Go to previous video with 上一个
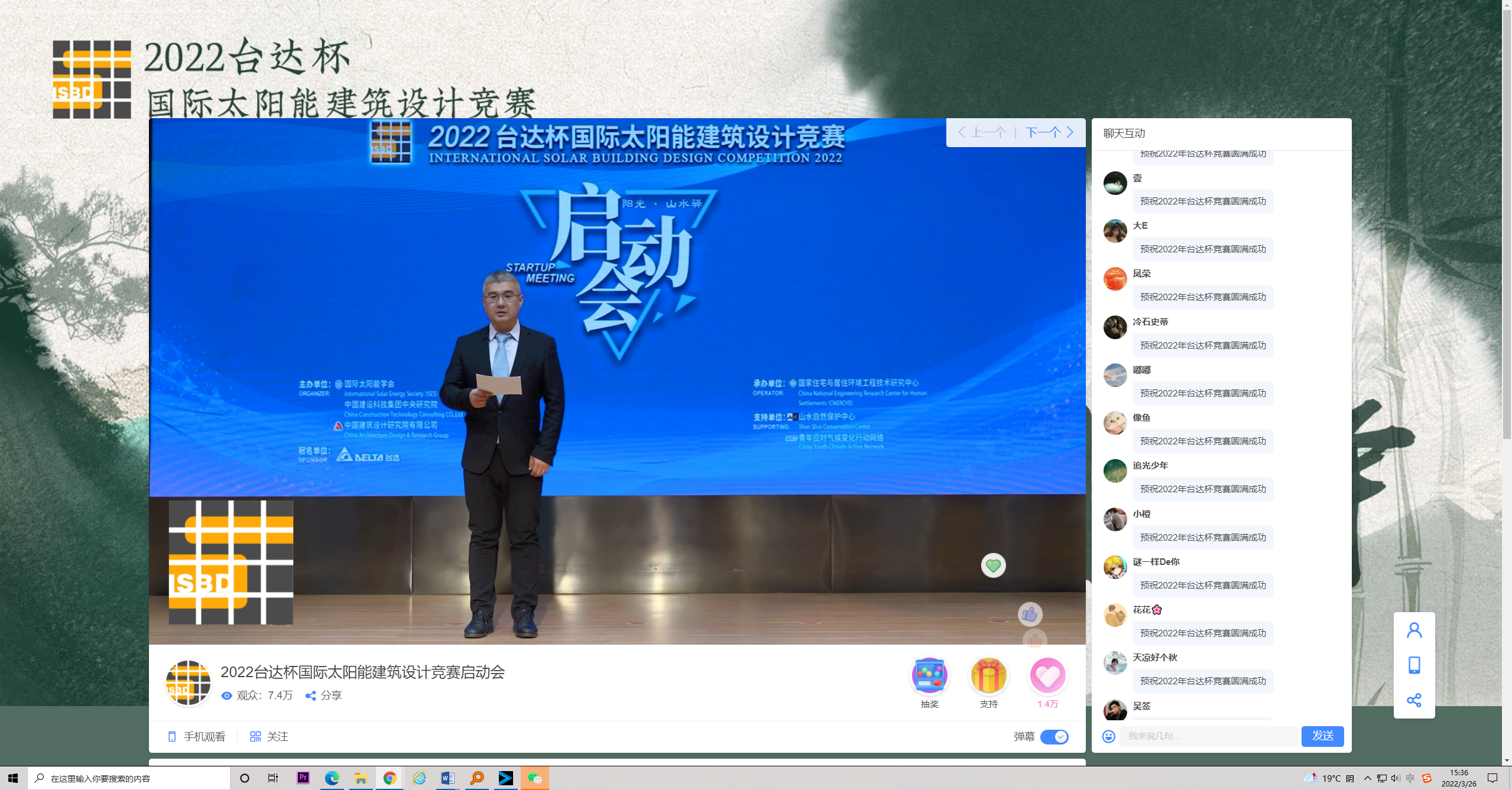Viewport: 1512px width, 790px height. tap(982, 132)
